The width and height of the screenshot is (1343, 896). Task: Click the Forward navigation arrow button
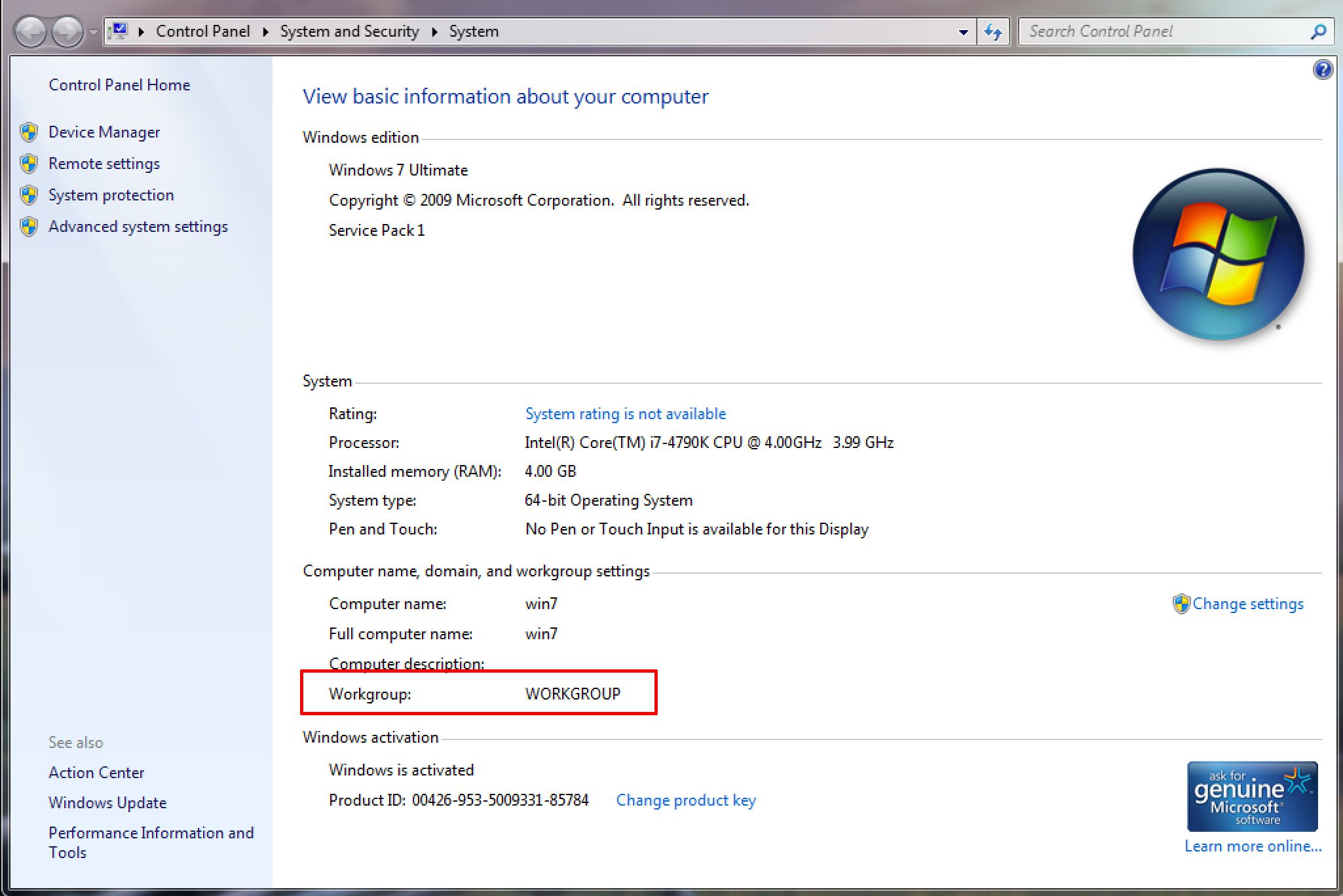67,31
